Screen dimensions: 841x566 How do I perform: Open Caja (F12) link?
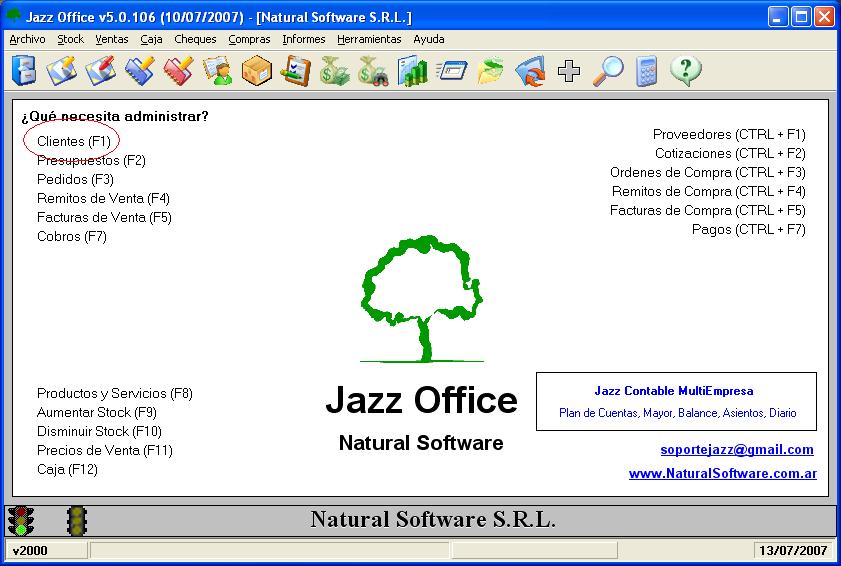[x=67, y=469]
